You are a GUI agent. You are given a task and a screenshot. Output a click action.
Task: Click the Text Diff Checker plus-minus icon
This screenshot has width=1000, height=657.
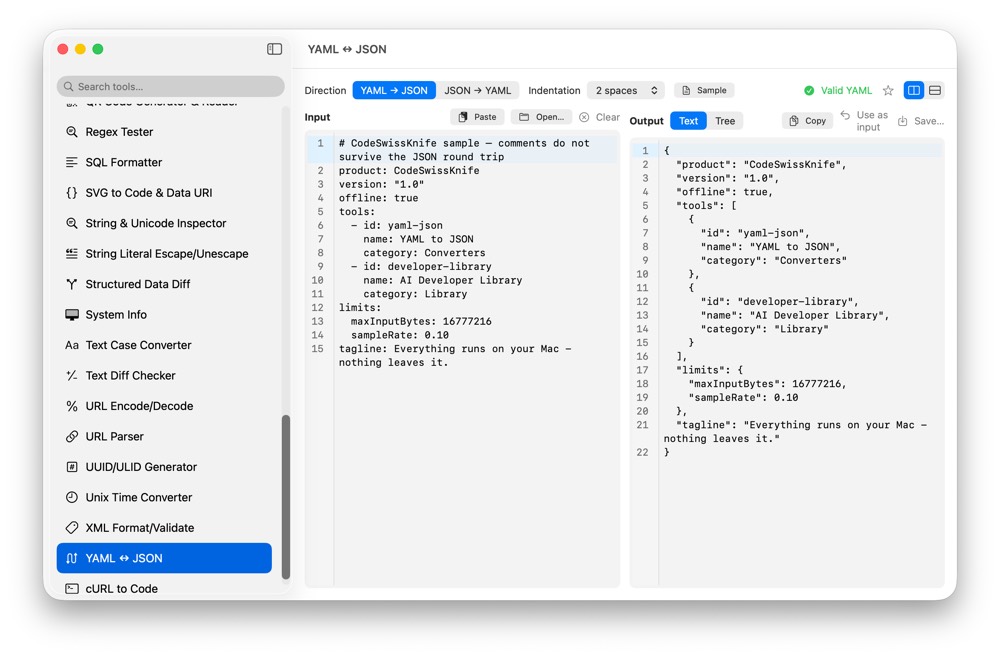71,376
